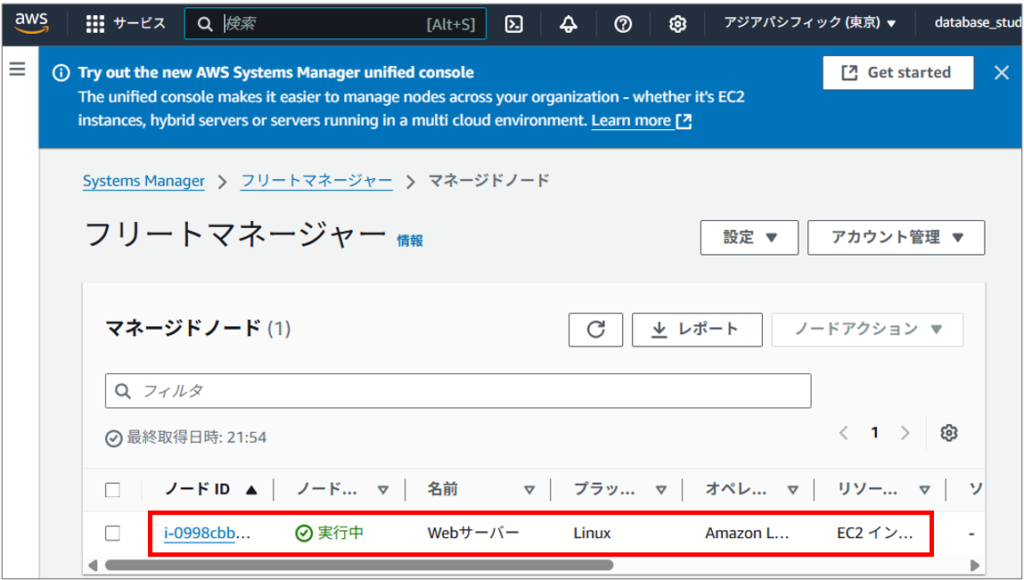Sort by the オペレ... column
The width and height of the screenshot is (1024, 580).
752,489
